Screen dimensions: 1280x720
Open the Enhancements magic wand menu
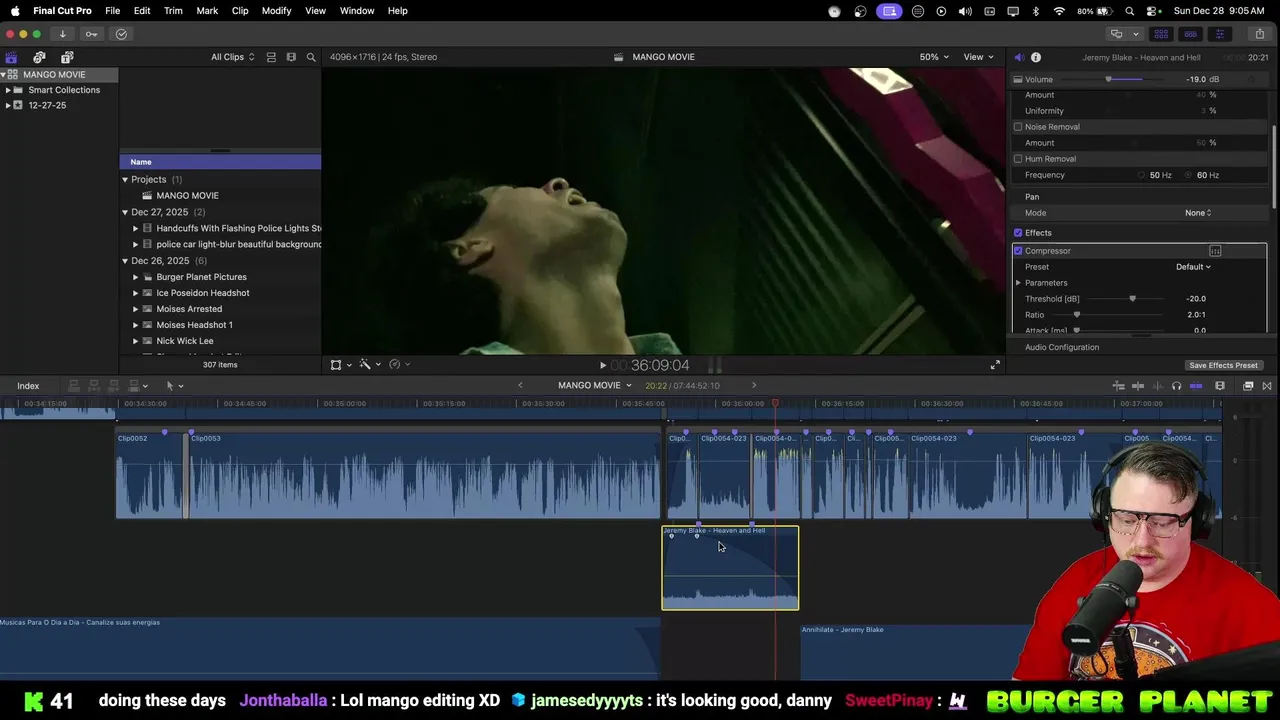369,365
